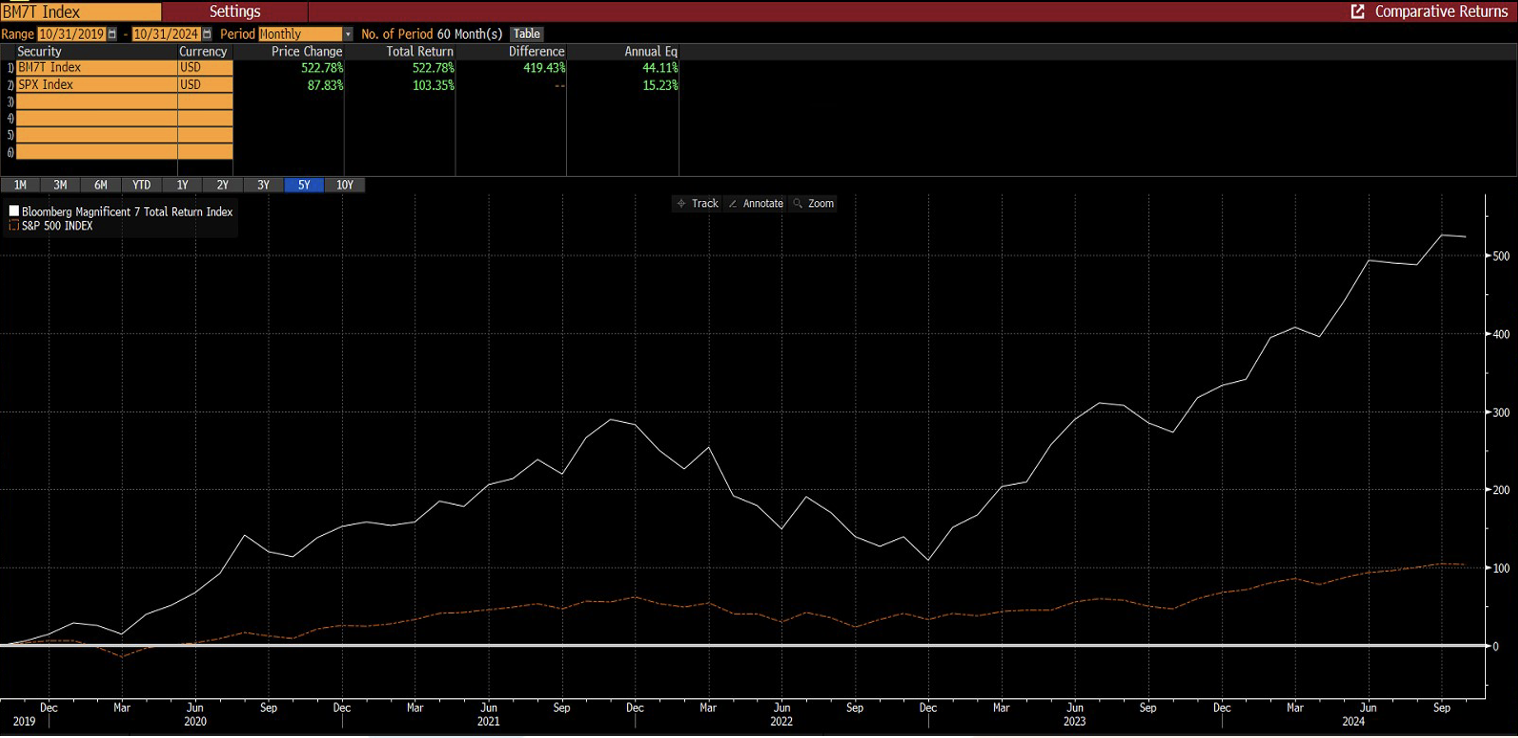This screenshot has height=738, width=1518.
Task: Edit the end date field 10/31/2024
Action: (166, 34)
